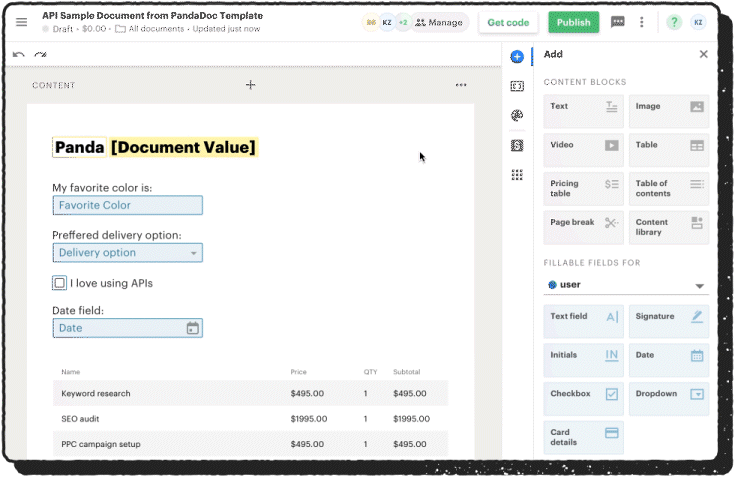This screenshot has width=735, height=477.
Task: Open the All documents folder link
Action: point(150,29)
